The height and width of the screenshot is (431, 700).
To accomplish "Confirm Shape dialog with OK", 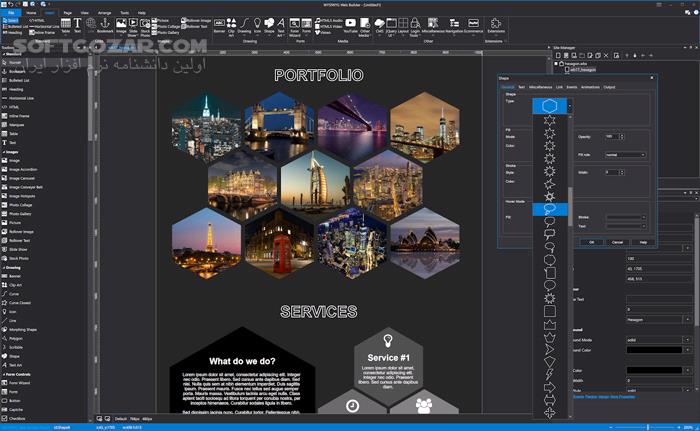I will pos(592,242).
